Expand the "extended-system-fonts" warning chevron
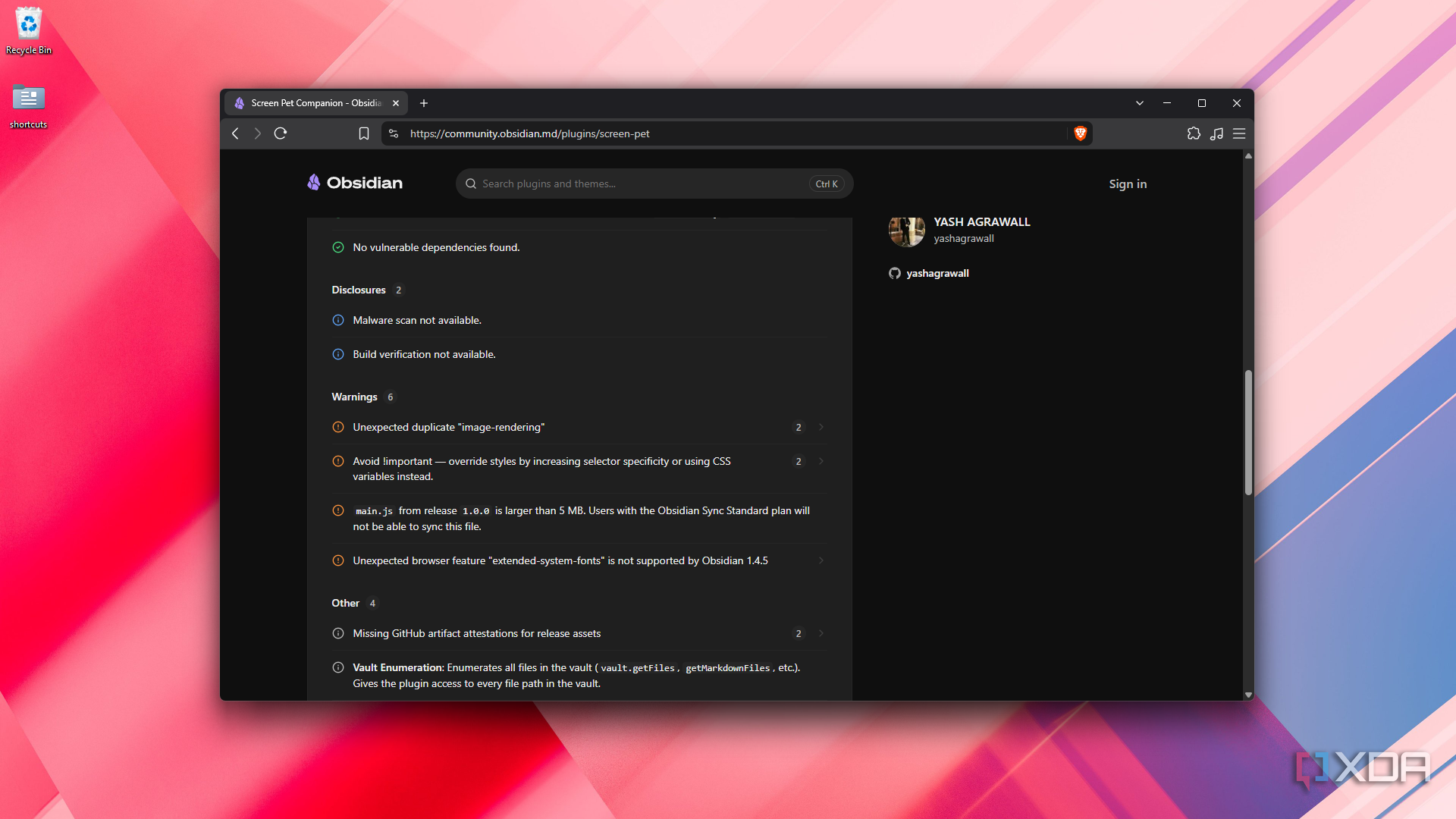The height and width of the screenshot is (819, 1456). (821, 560)
